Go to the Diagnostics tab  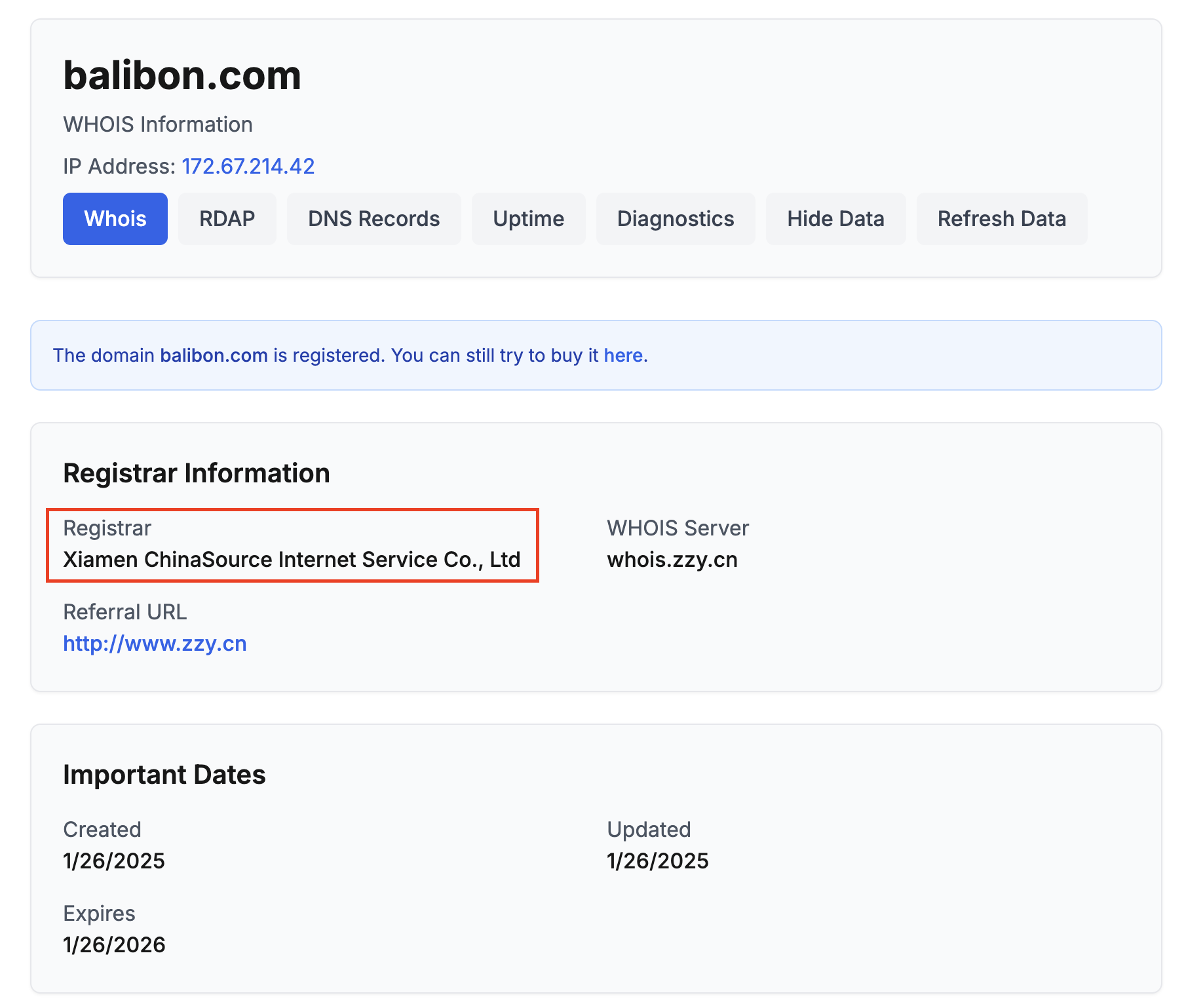click(x=675, y=219)
